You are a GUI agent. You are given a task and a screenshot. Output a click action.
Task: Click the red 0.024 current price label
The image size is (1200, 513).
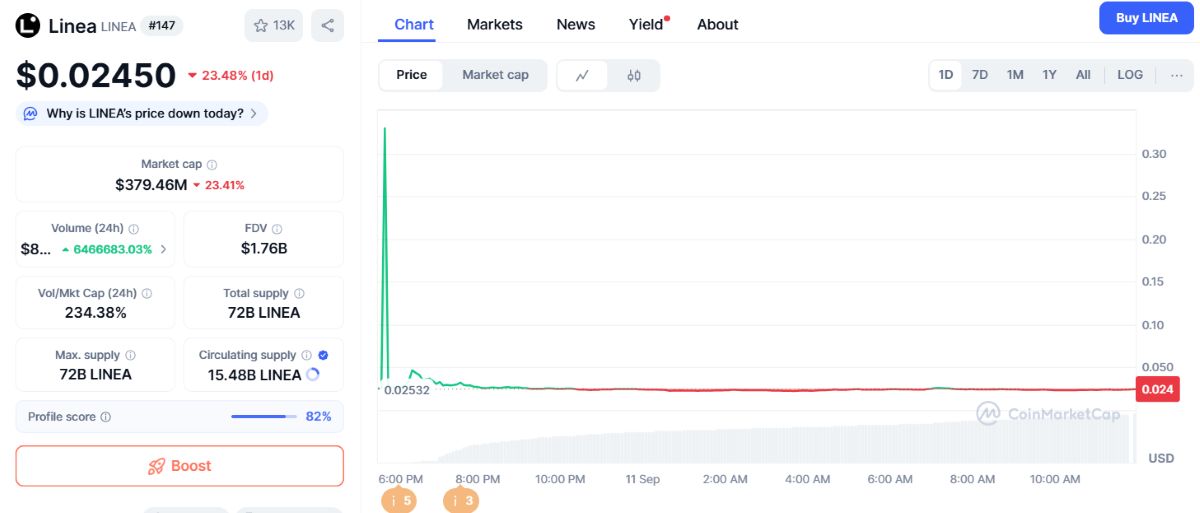(1158, 390)
